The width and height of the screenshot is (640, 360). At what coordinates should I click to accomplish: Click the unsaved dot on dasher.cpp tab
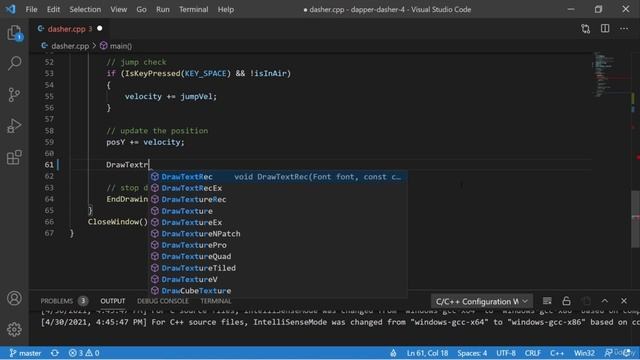pyautogui.click(x=100, y=29)
